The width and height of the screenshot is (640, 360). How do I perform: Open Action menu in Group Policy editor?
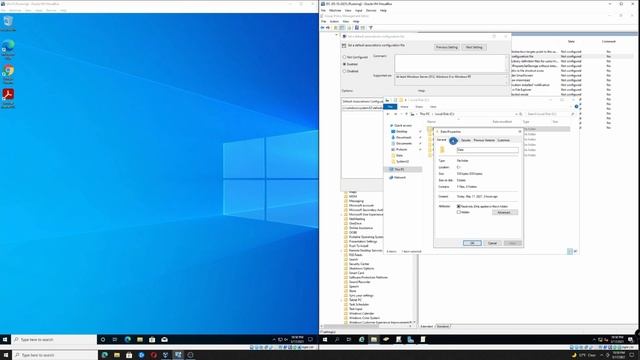334,21
